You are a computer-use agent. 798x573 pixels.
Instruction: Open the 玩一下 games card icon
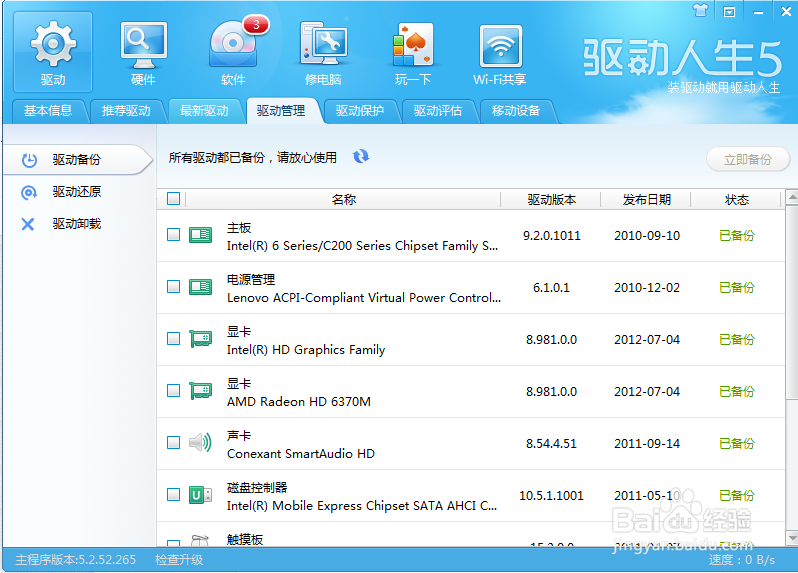click(x=413, y=52)
